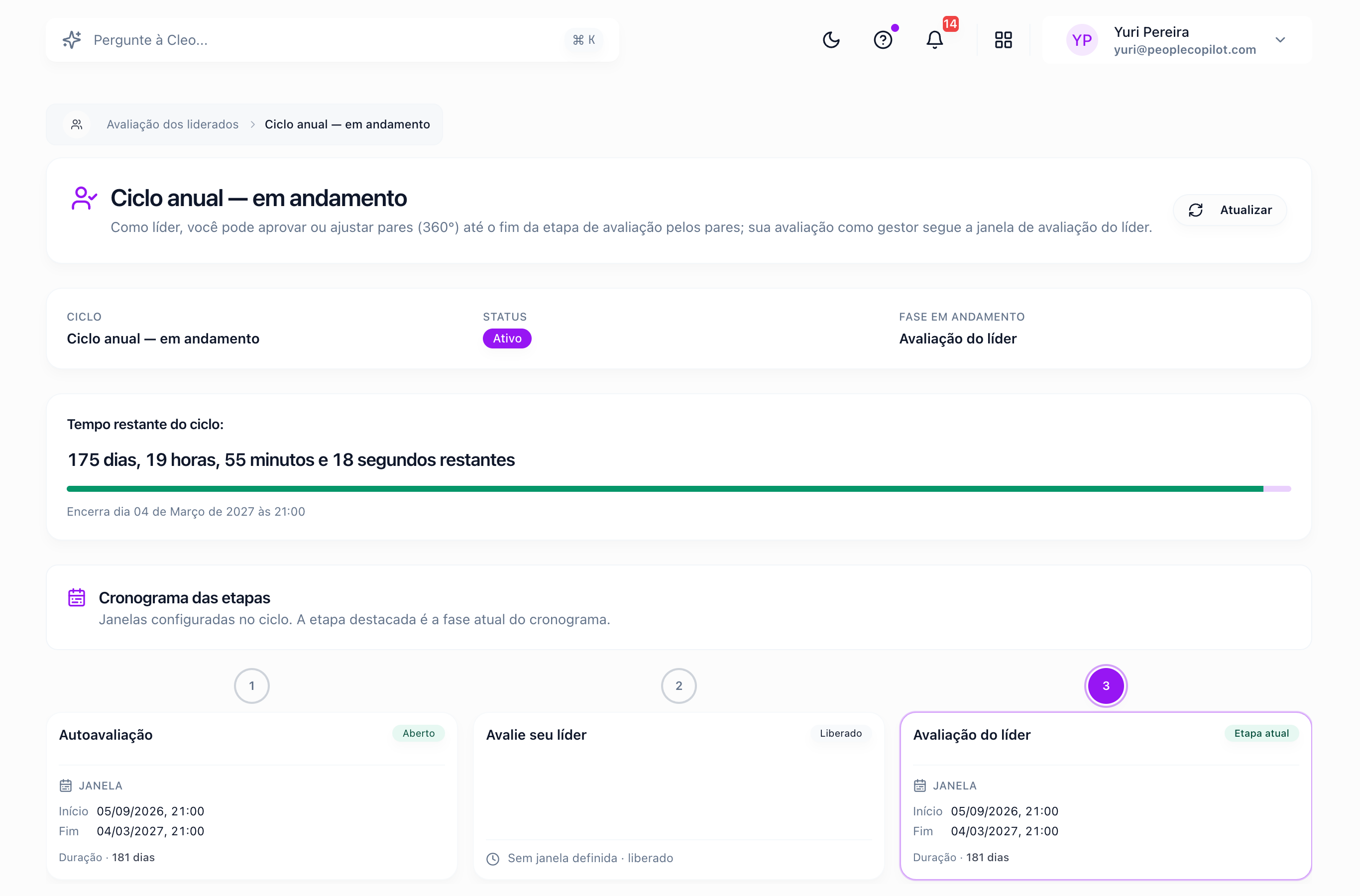Expand the Yuri Pereira account dropdown chevron
This screenshot has height=896, width=1360.
1280,40
